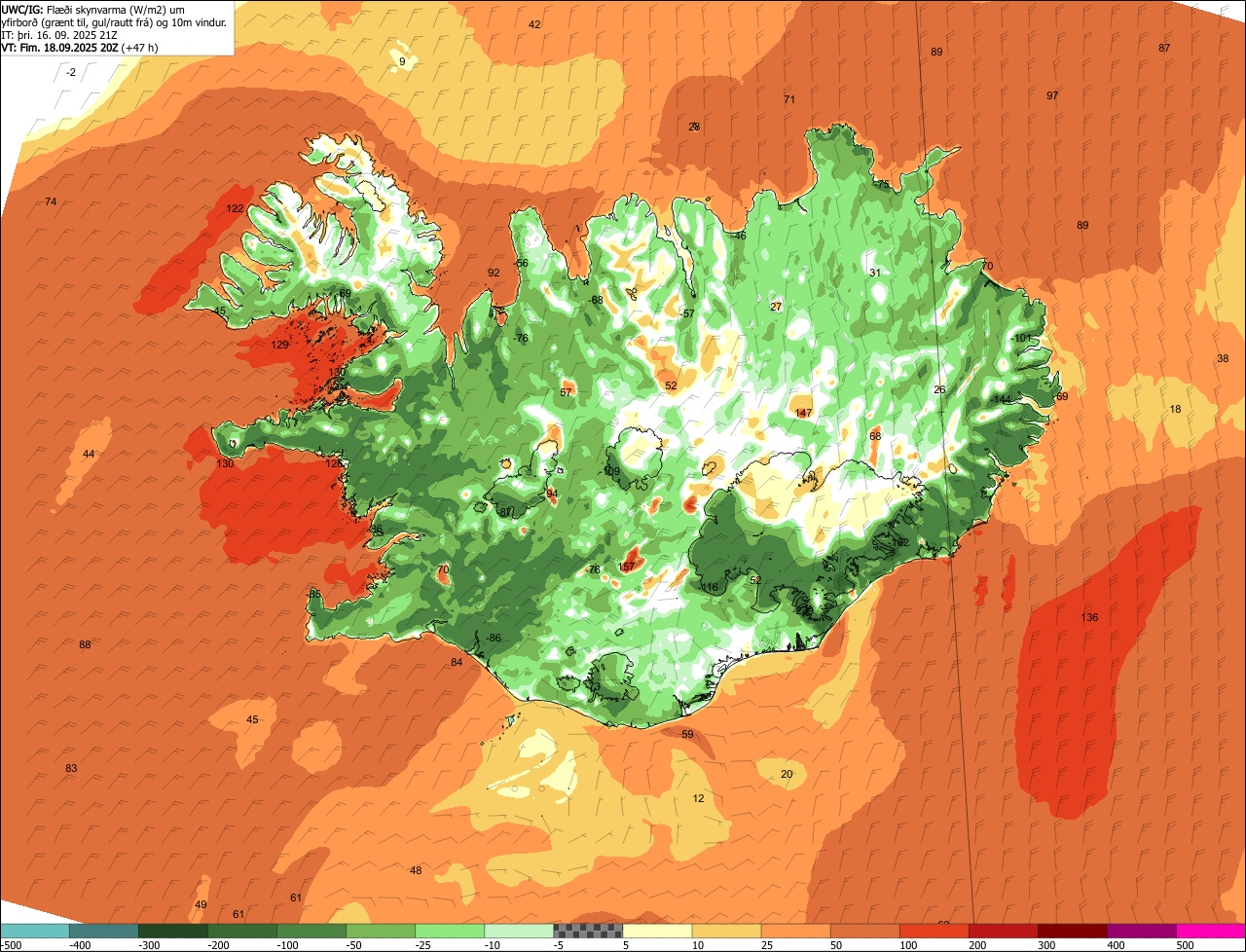Viewport: 1246px width, 952px height.
Task: Click the orange 25 to 50 legend swatch
Action: (796, 931)
